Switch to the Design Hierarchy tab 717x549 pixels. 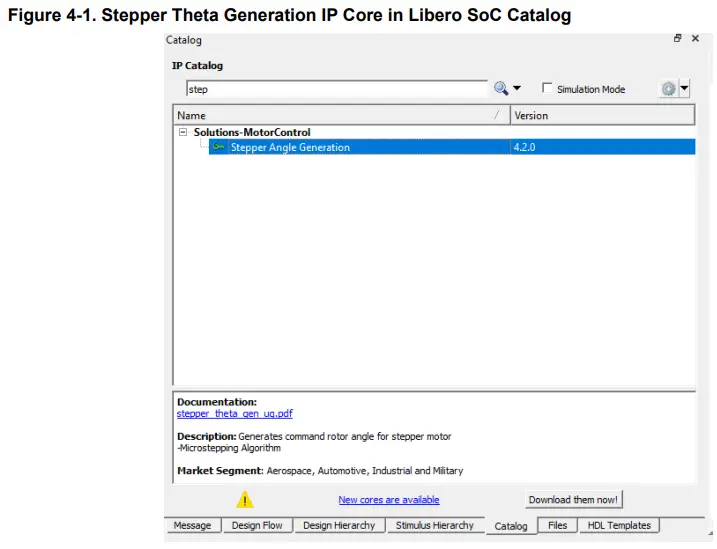pyautogui.click(x=339, y=525)
